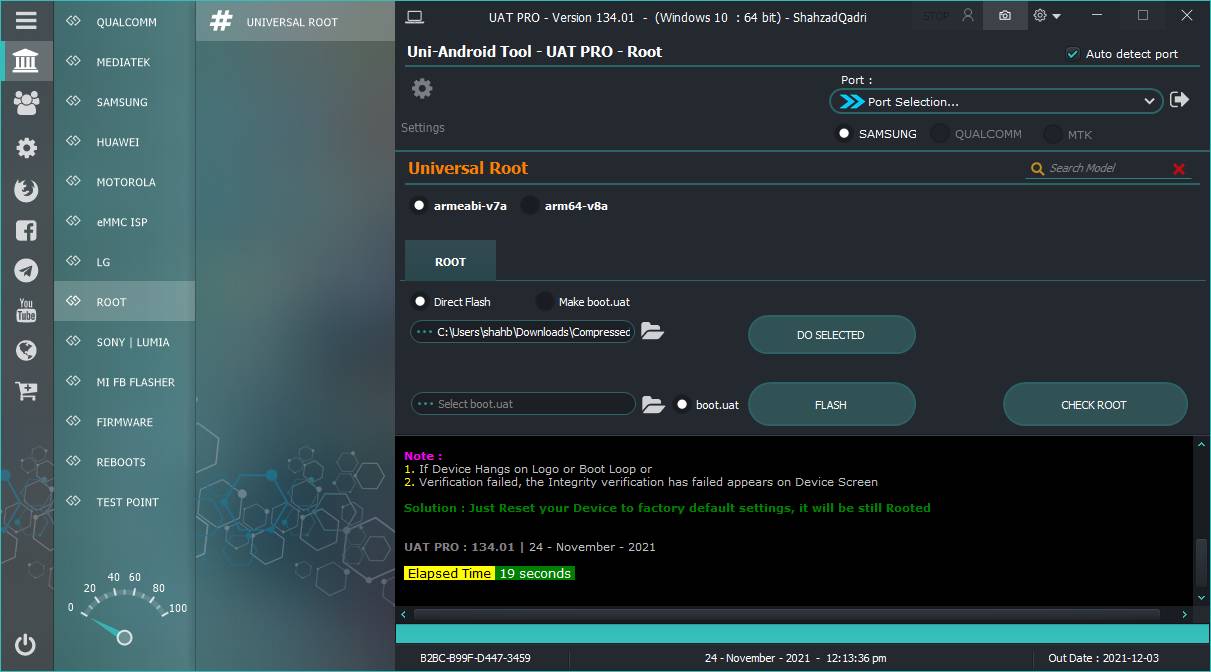Open the globe website icon in the sidebar

26,350
